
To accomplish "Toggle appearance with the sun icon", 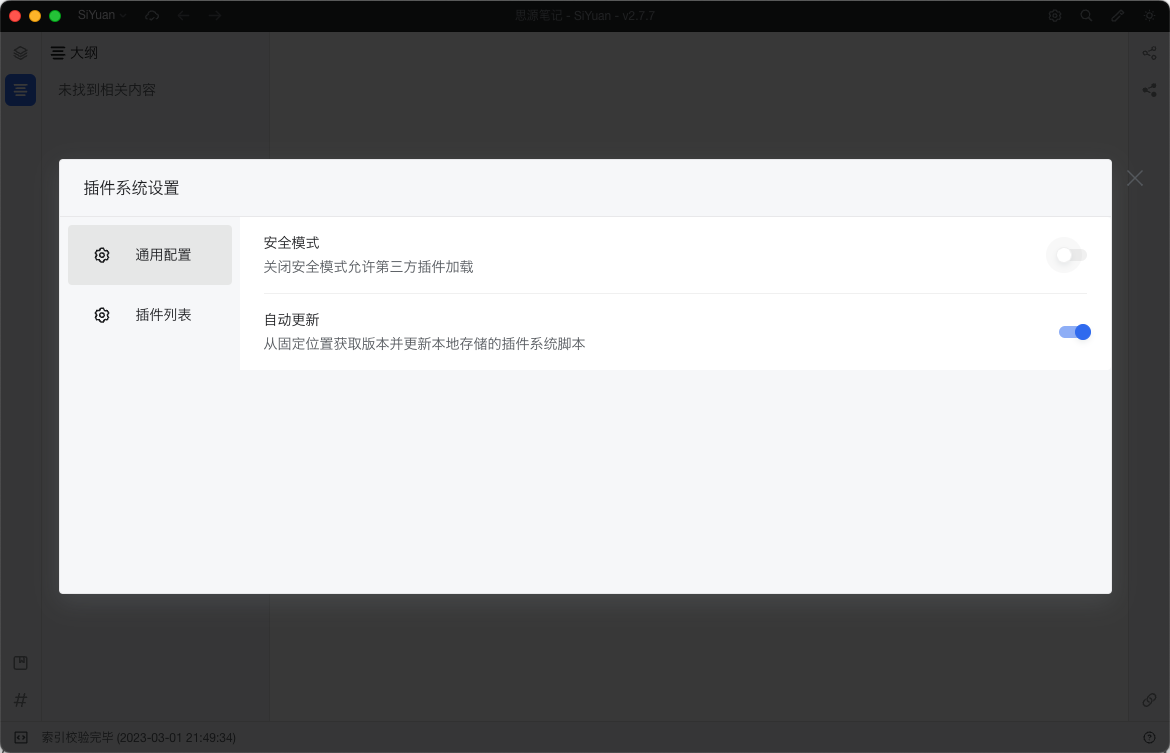I will tap(1149, 16).
